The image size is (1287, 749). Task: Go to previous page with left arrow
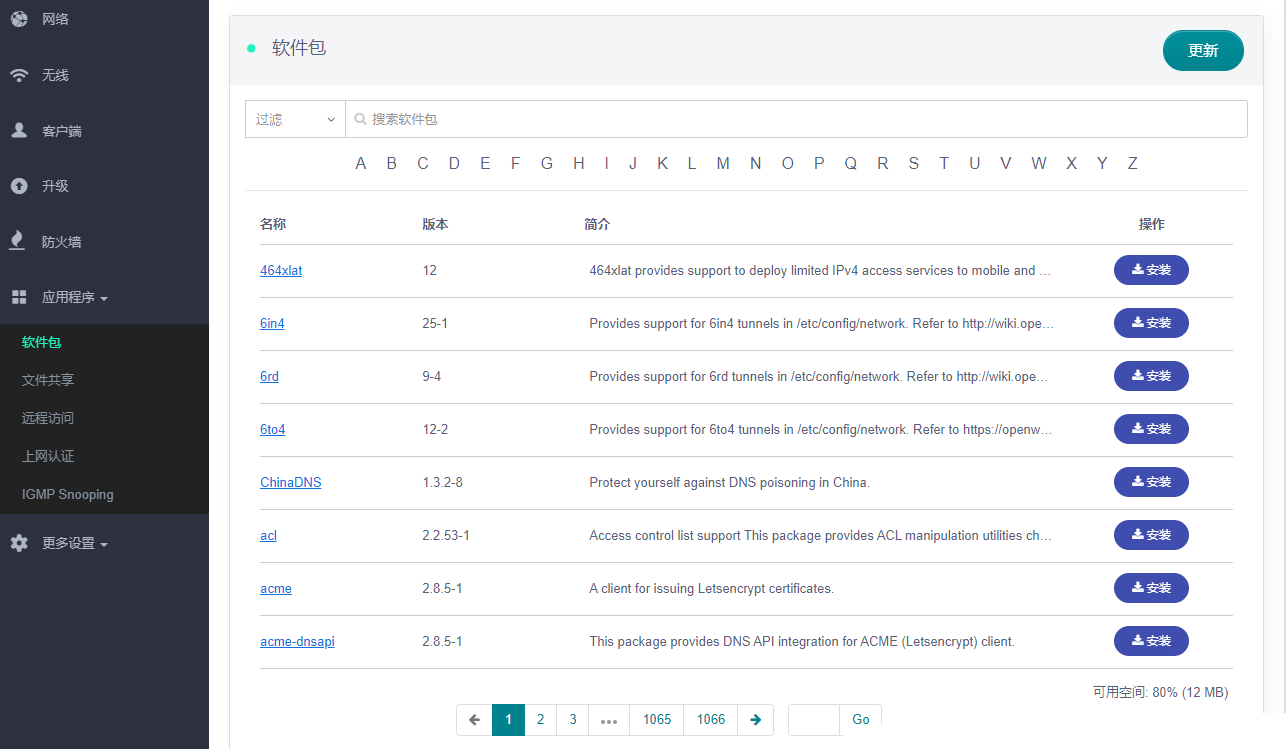(474, 720)
